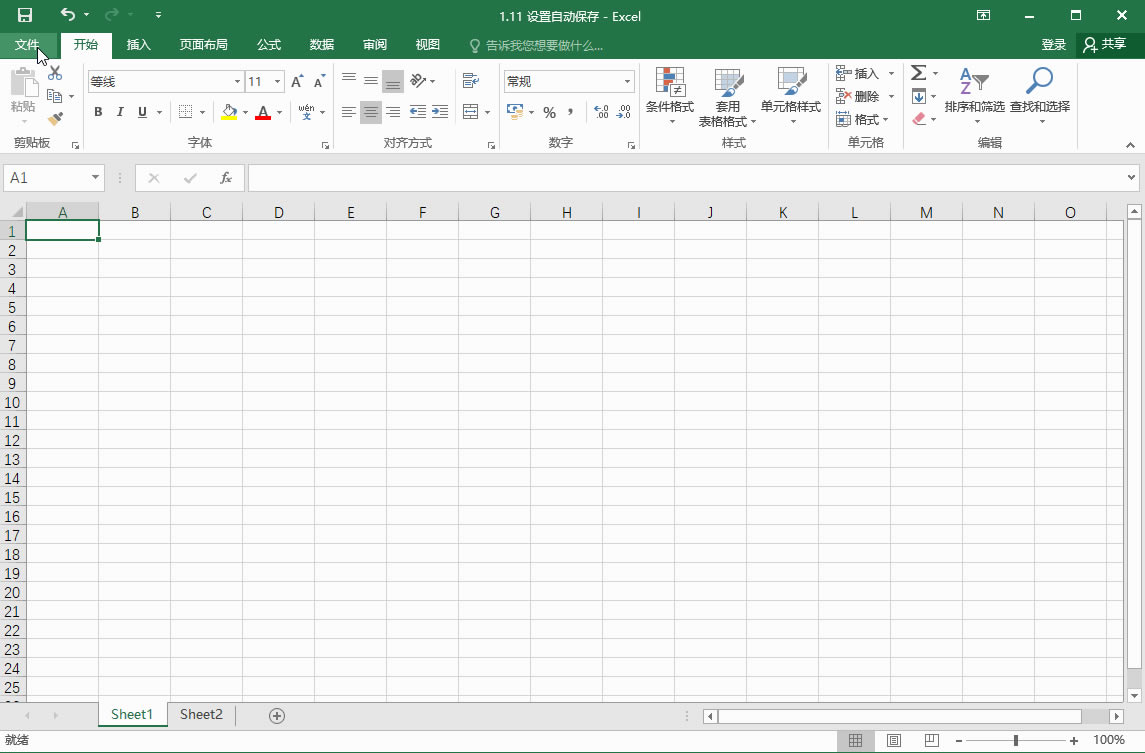Toggle italic formatting

point(120,112)
